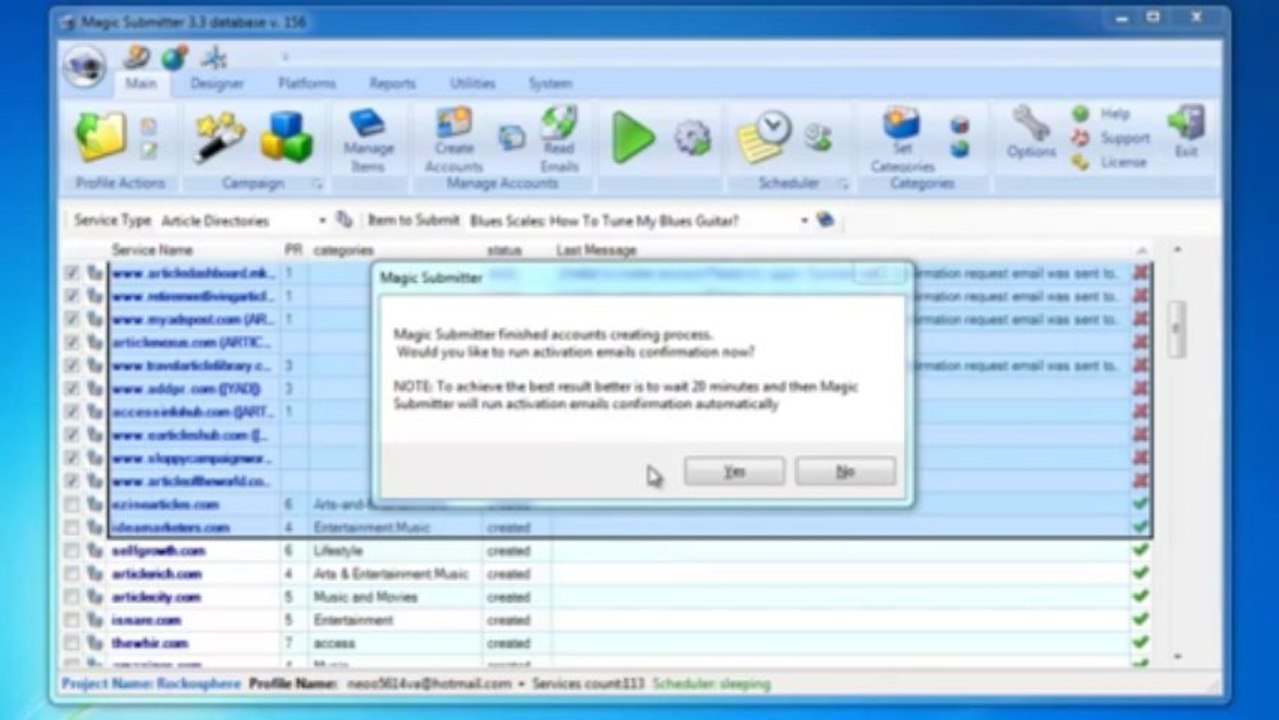Select the ideamarketers.com row
Image resolution: width=1279 pixels, height=720 pixels.
point(608,527)
